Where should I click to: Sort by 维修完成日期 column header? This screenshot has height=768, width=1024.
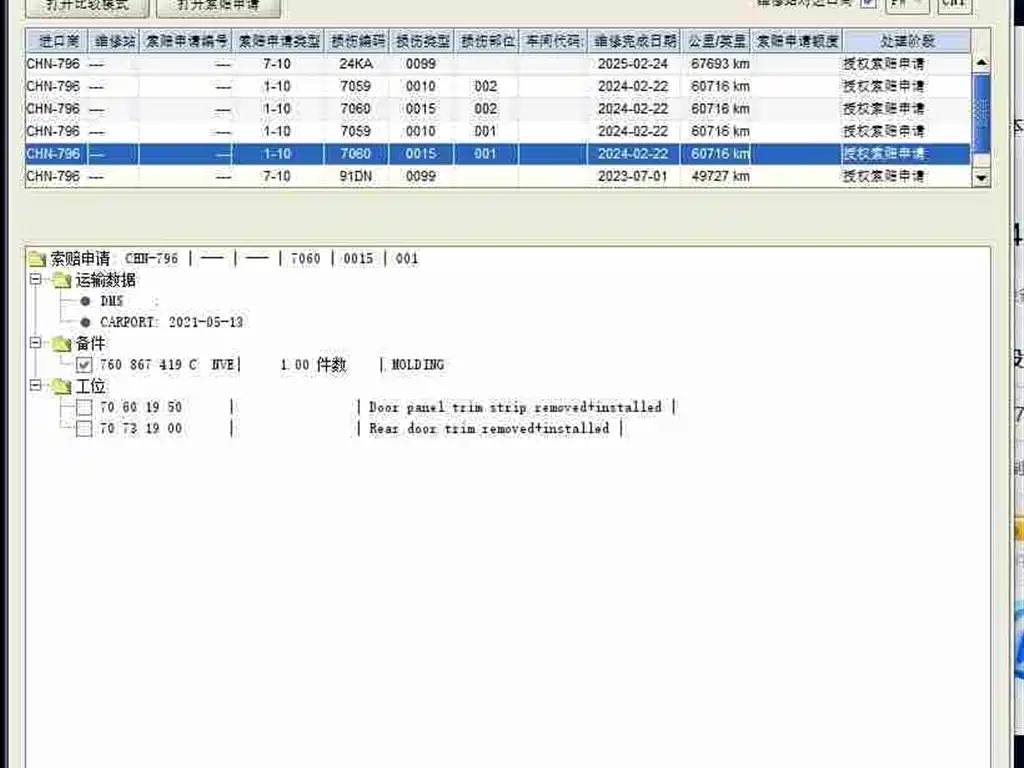(634, 41)
